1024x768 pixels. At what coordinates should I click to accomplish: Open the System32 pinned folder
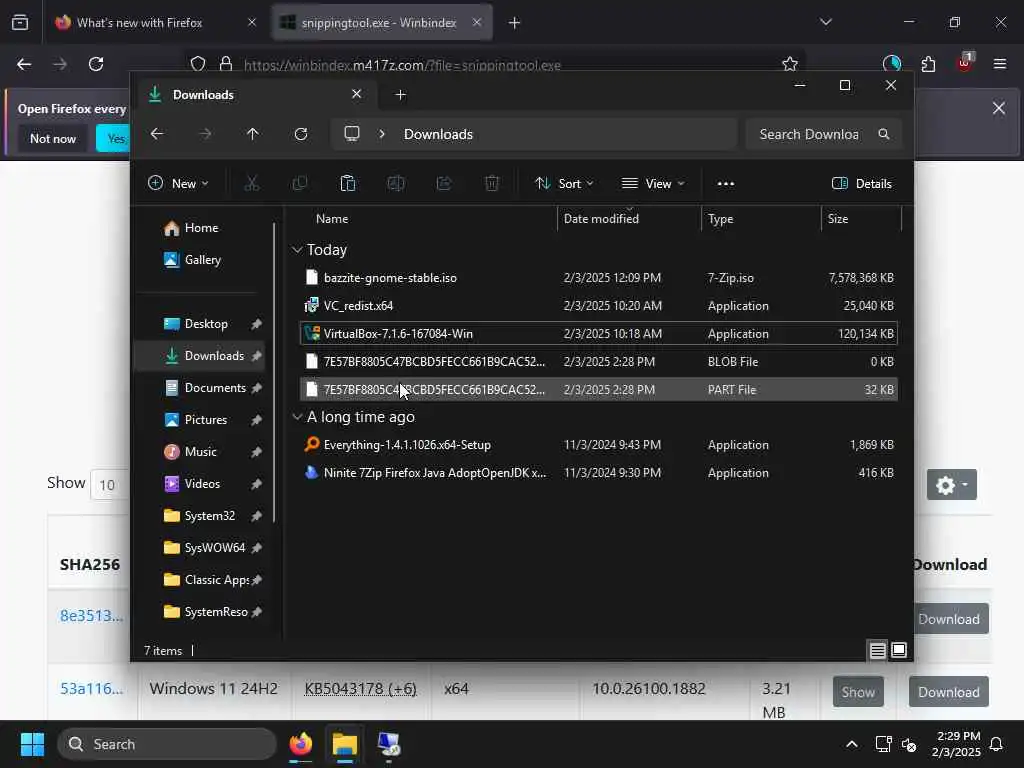point(200,516)
